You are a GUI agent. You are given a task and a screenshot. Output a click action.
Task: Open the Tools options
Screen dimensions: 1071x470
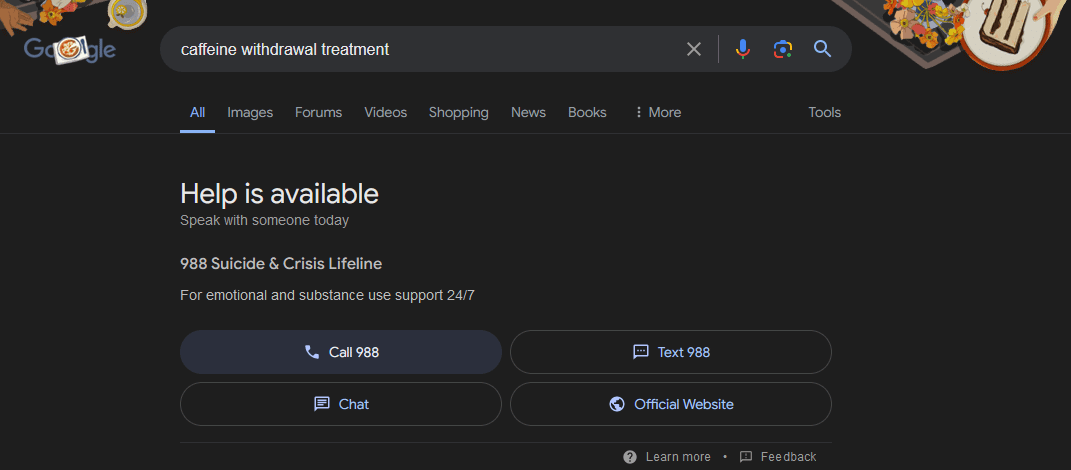824,112
